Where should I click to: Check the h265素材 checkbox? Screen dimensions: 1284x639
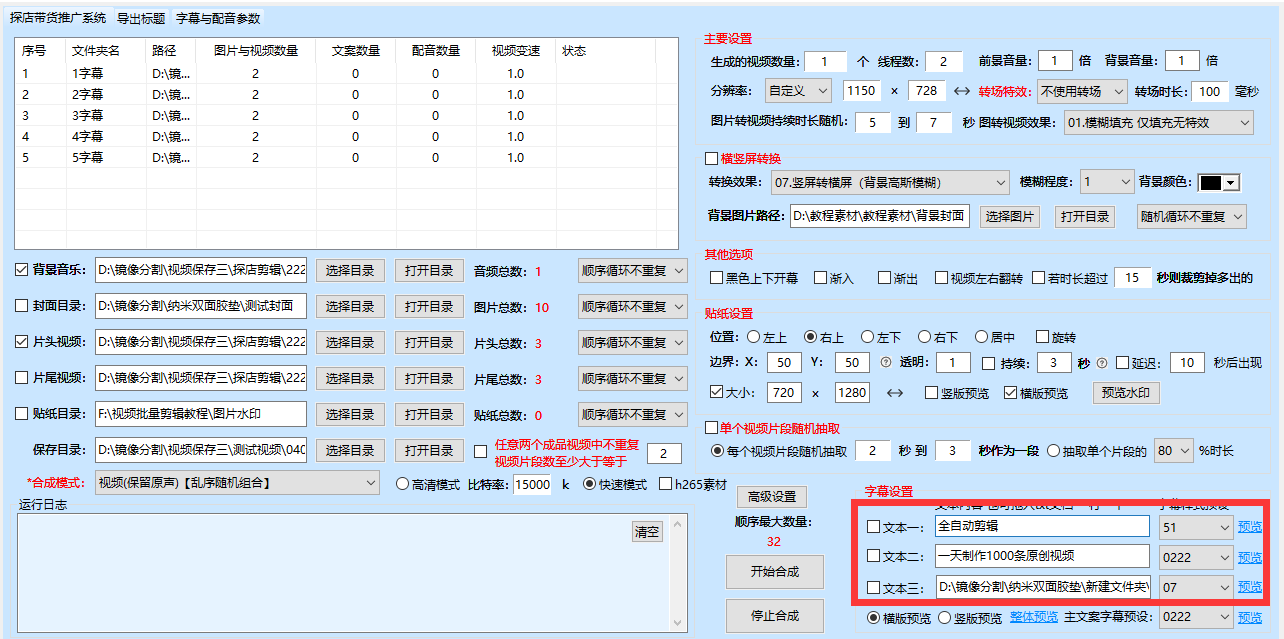[666, 484]
